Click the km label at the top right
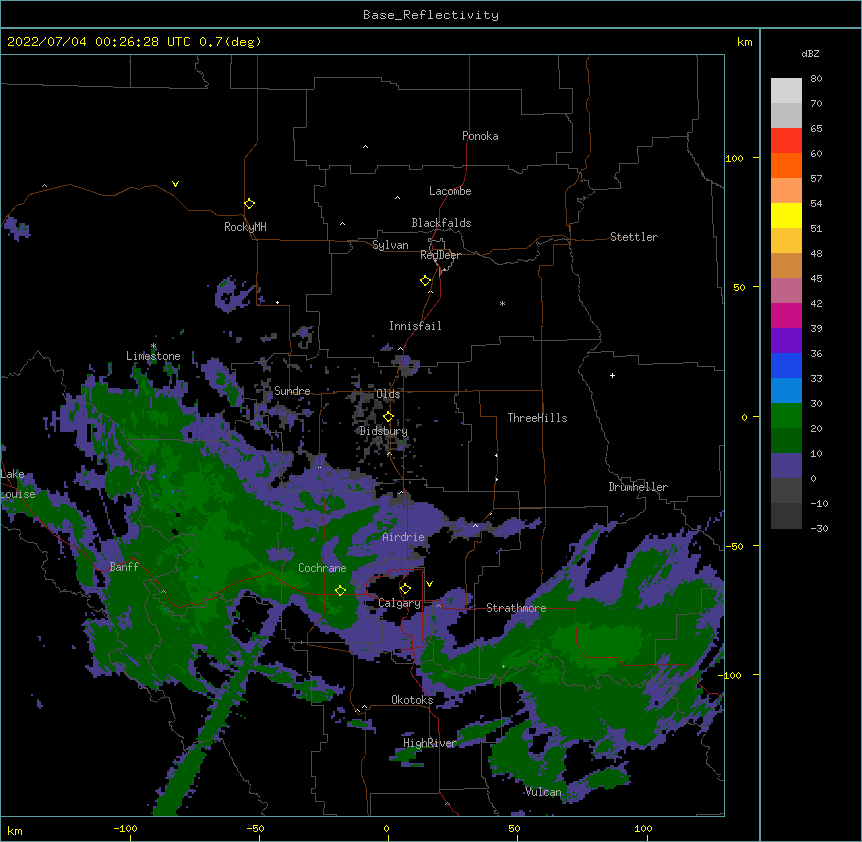Viewport: 862px width, 842px height. click(x=744, y=42)
